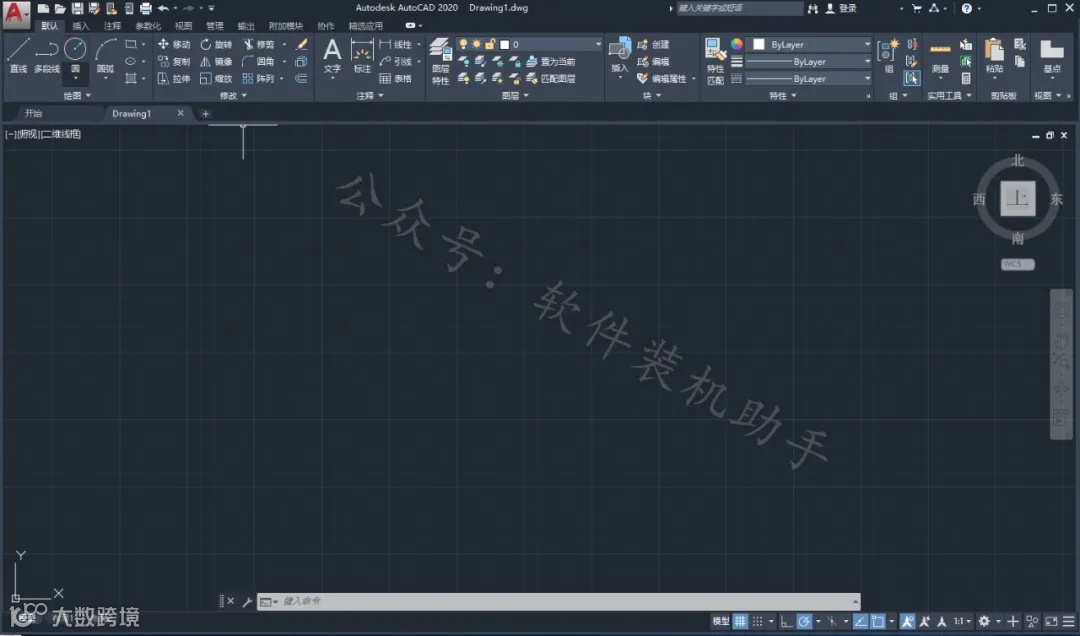The image size is (1080, 636).
Task: Toggle annotation objects visibility in status bar
Action: coord(907,621)
